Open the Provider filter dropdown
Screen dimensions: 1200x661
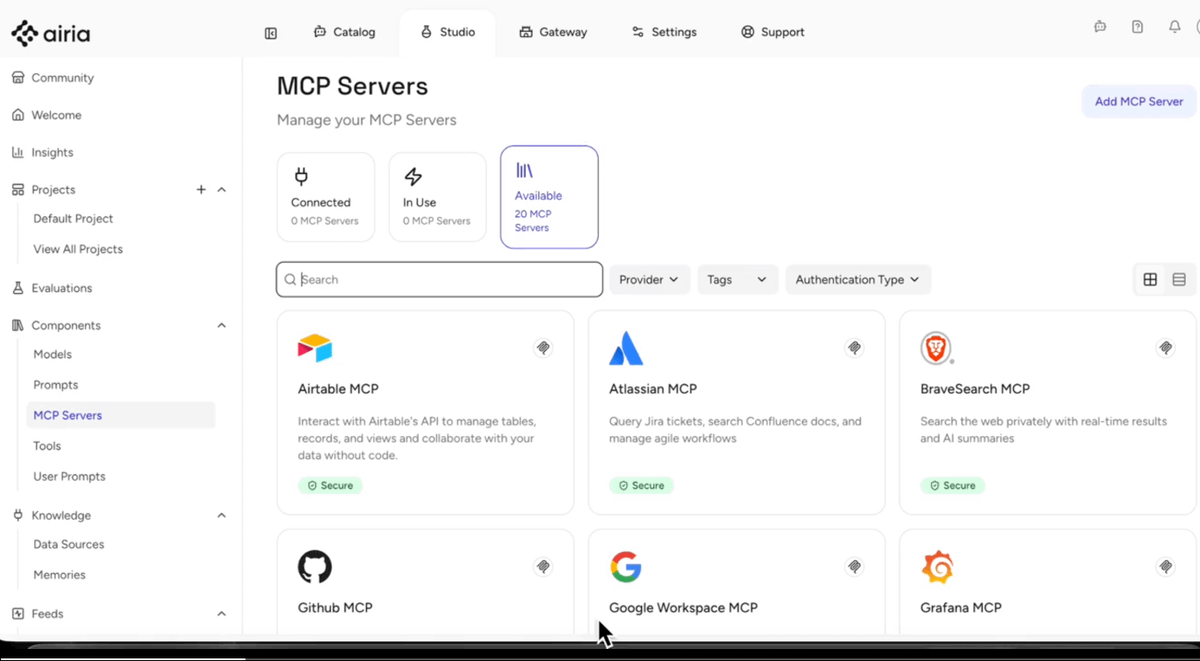pos(649,280)
